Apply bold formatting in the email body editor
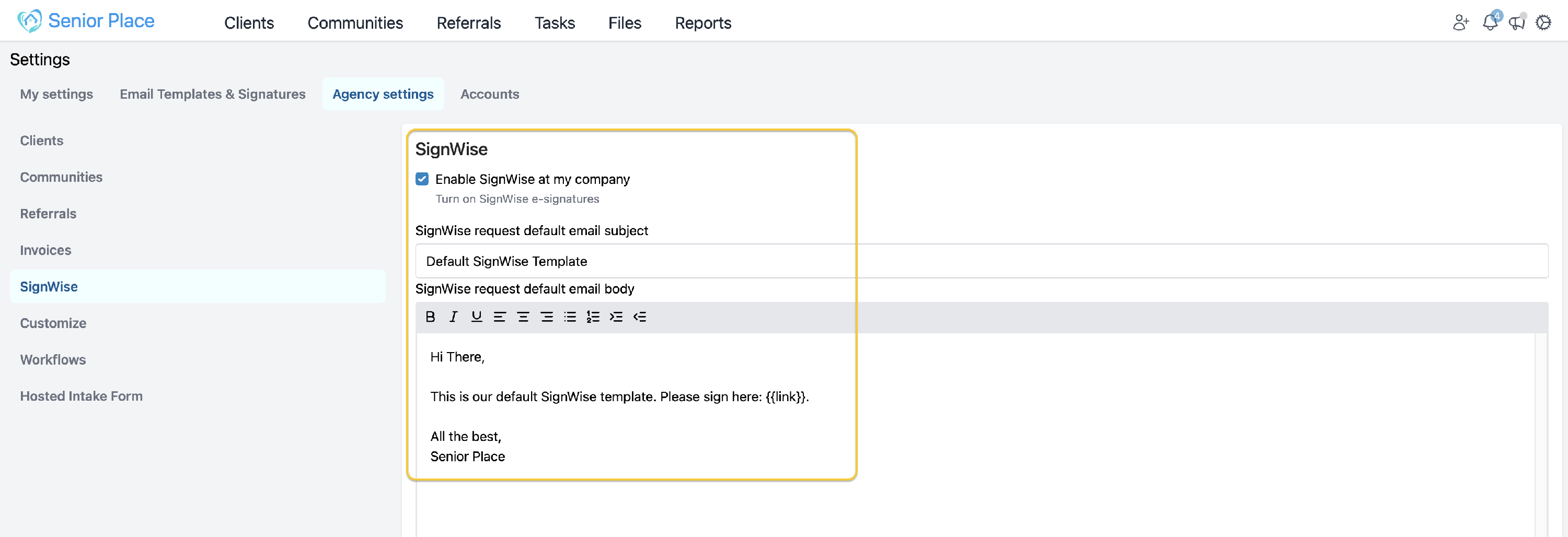The image size is (1568, 537). click(430, 316)
